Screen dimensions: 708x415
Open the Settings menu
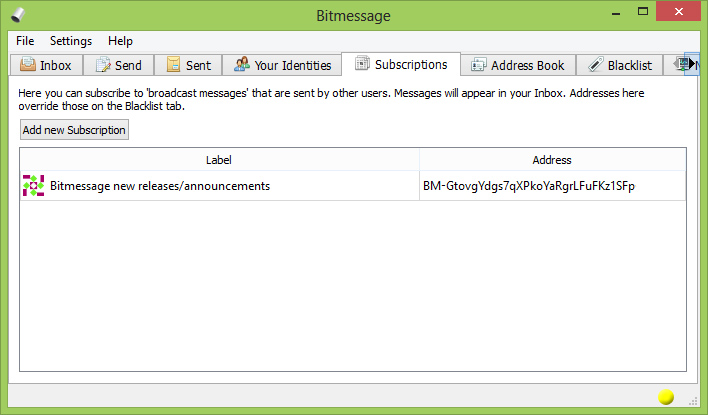click(x=71, y=41)
